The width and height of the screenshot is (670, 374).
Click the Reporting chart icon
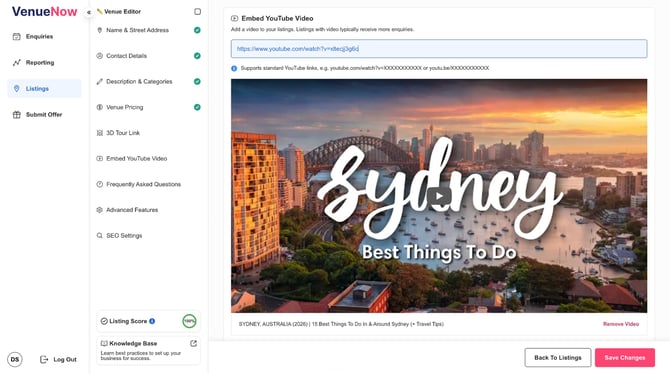17,63
